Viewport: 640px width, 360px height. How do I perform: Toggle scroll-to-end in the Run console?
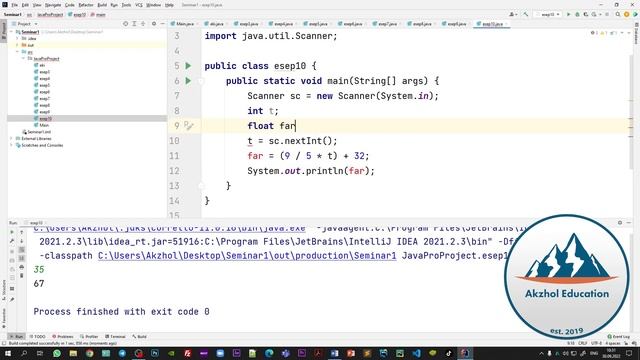22,258
